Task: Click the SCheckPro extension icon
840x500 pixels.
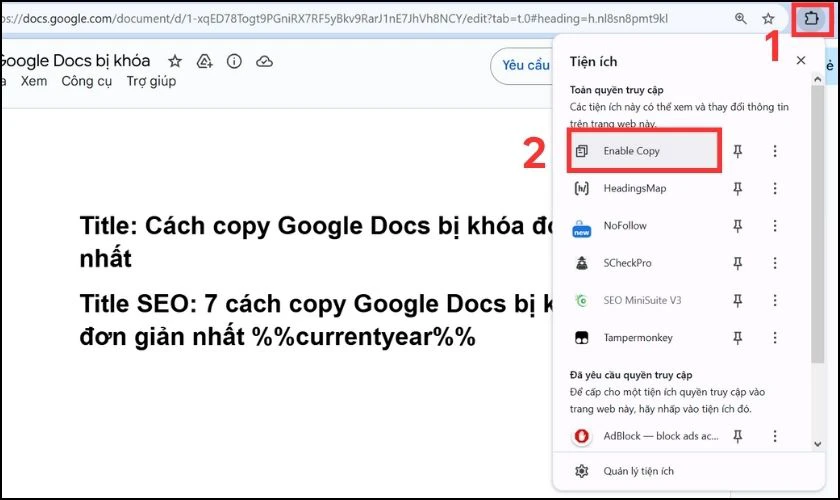Action: pos(582,263)
